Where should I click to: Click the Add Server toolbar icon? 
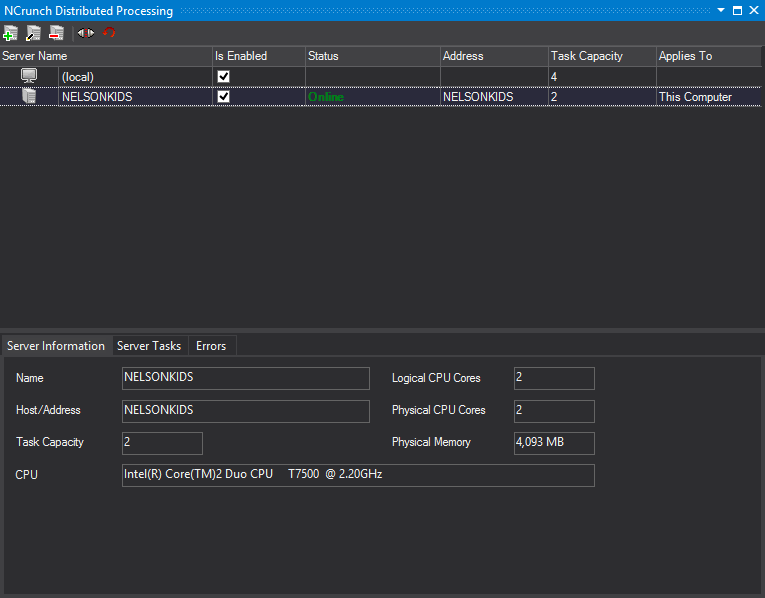[10, 33]
